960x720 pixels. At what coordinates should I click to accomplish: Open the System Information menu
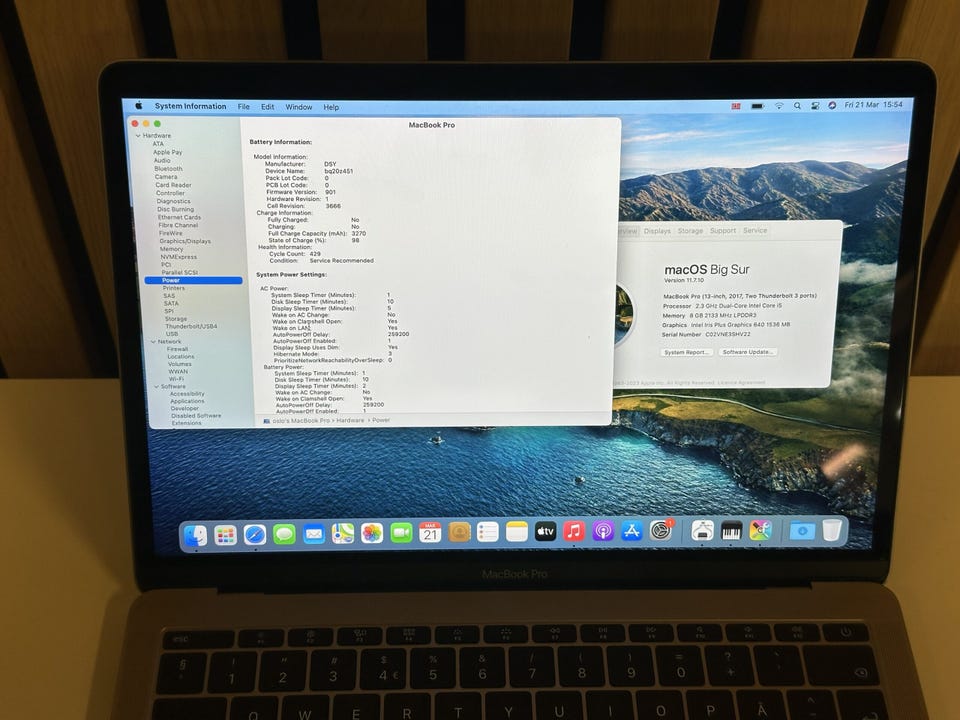click(190, 106)
